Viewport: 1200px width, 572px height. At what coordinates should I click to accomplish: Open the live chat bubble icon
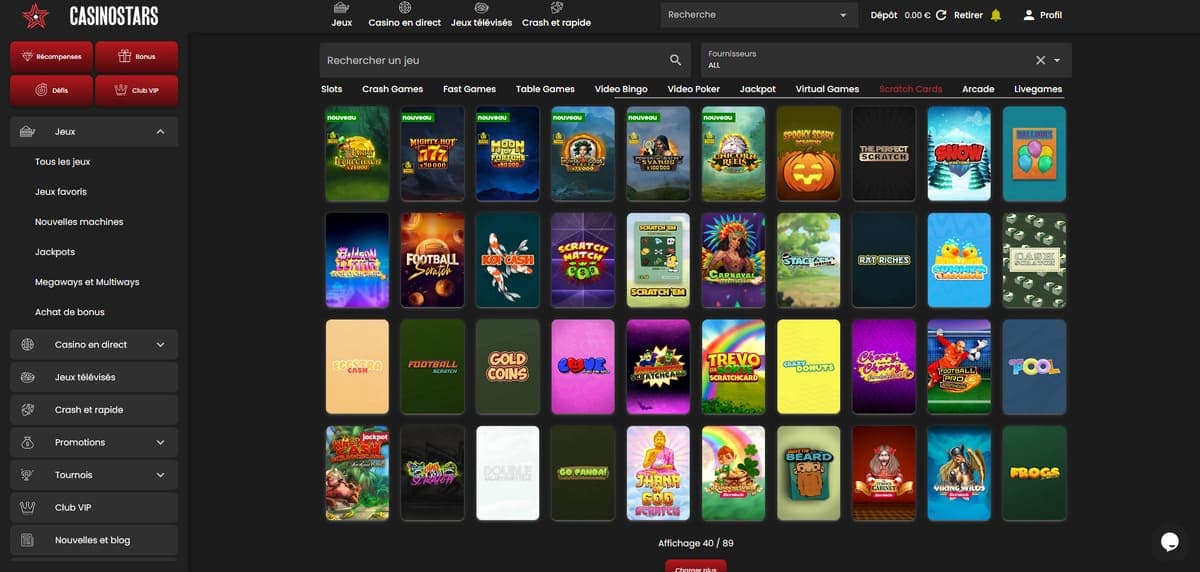pos(1171,541)
